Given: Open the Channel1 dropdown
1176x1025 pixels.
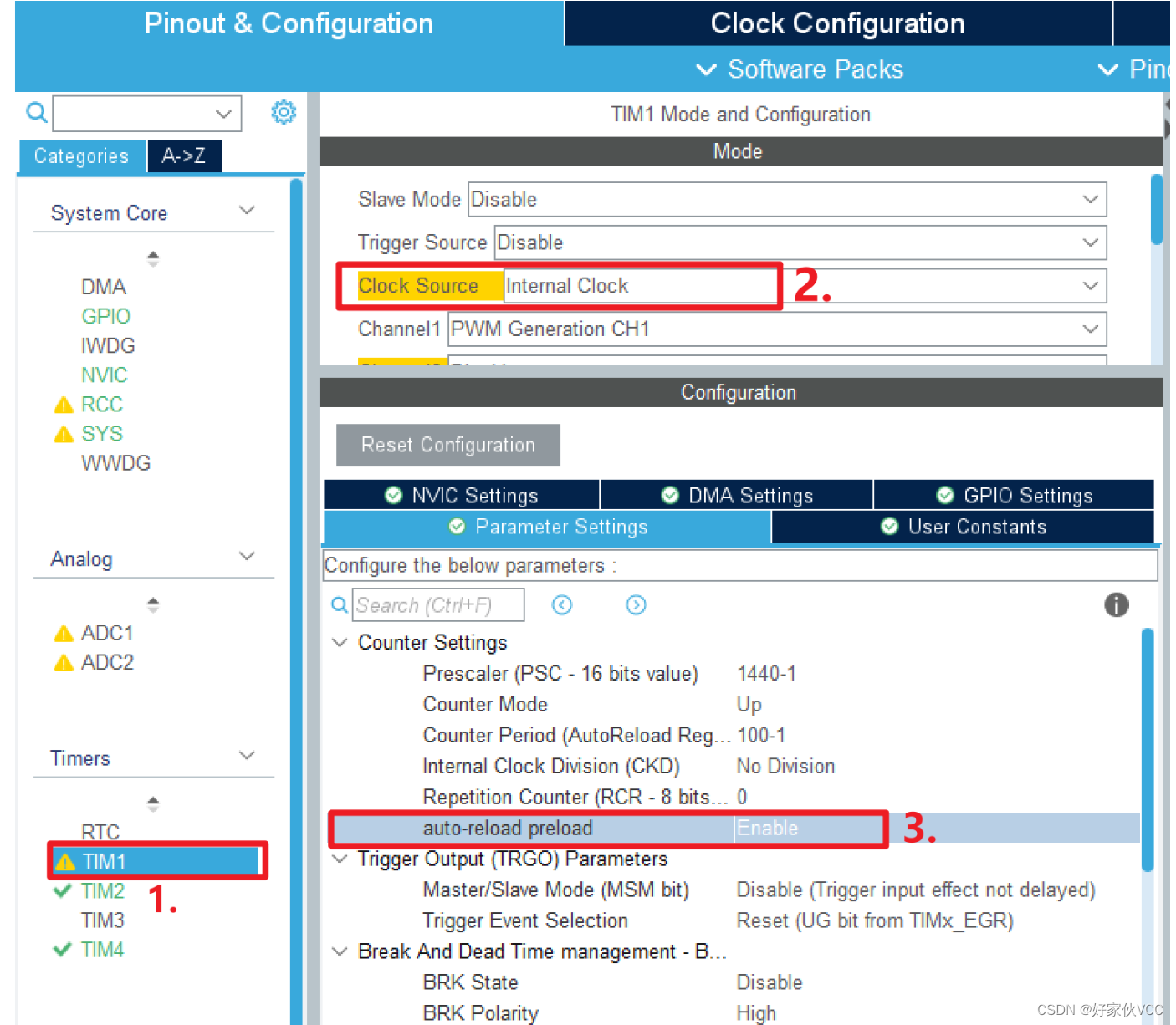Looking at the screenshot, I should (x=777, y=329).
